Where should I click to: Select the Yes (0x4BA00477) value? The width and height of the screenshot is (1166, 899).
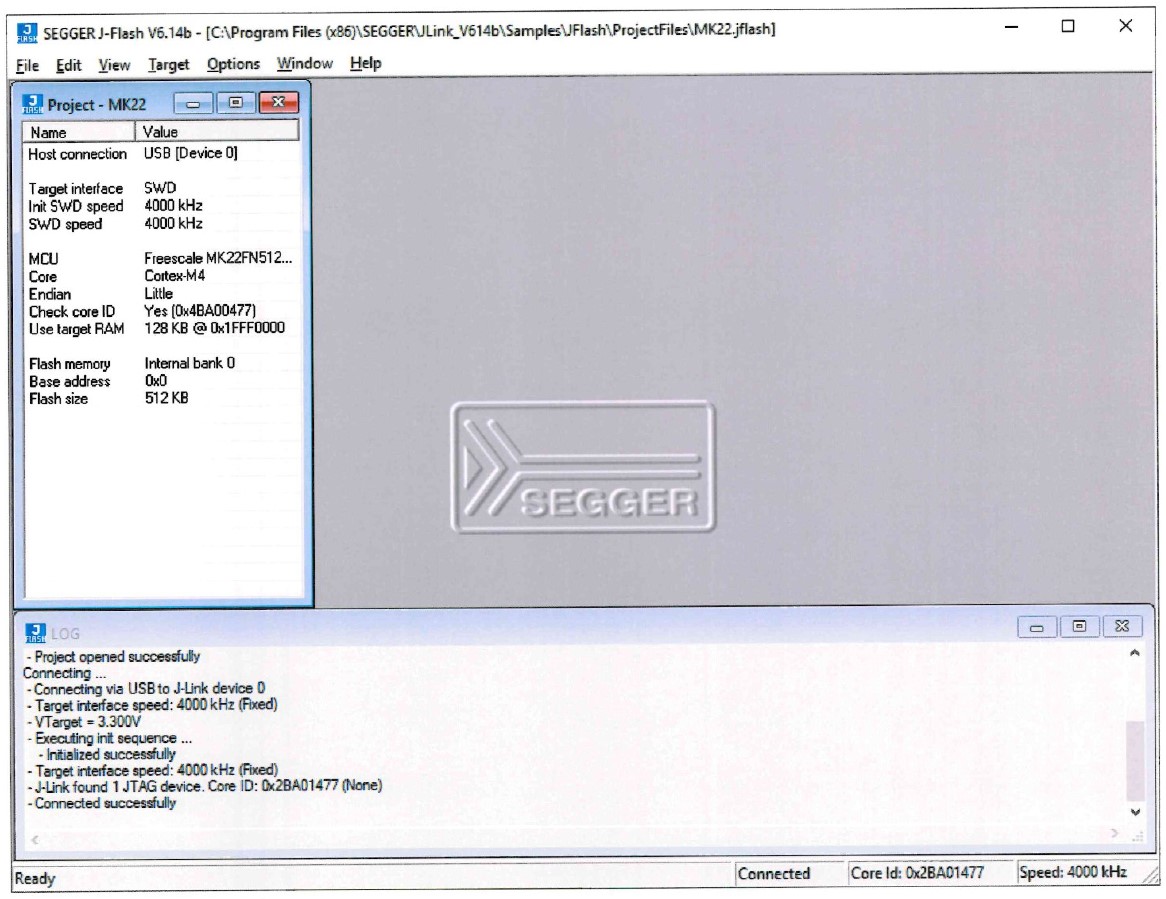tap(200, 311)
